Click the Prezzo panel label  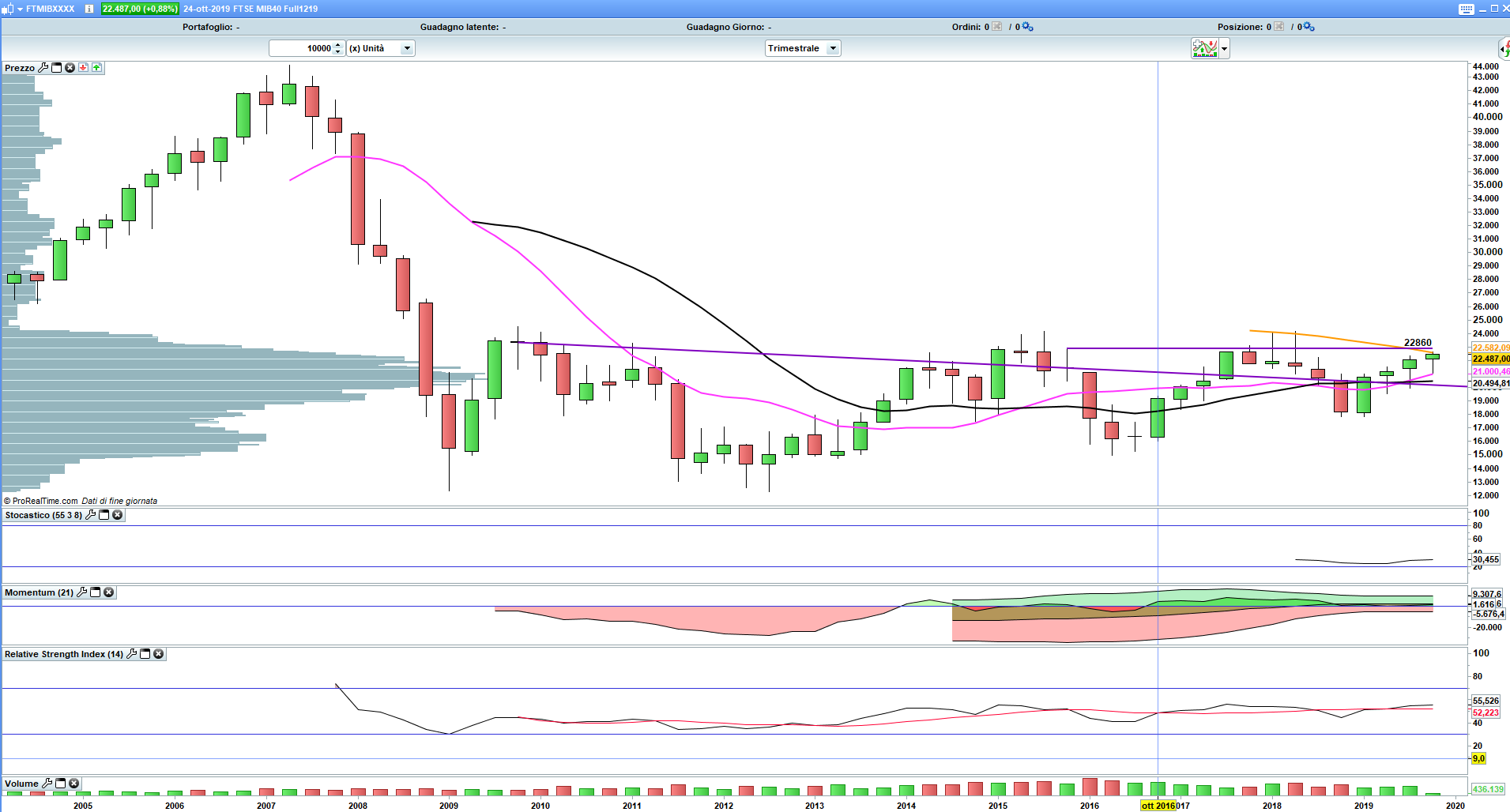[20, 68]
